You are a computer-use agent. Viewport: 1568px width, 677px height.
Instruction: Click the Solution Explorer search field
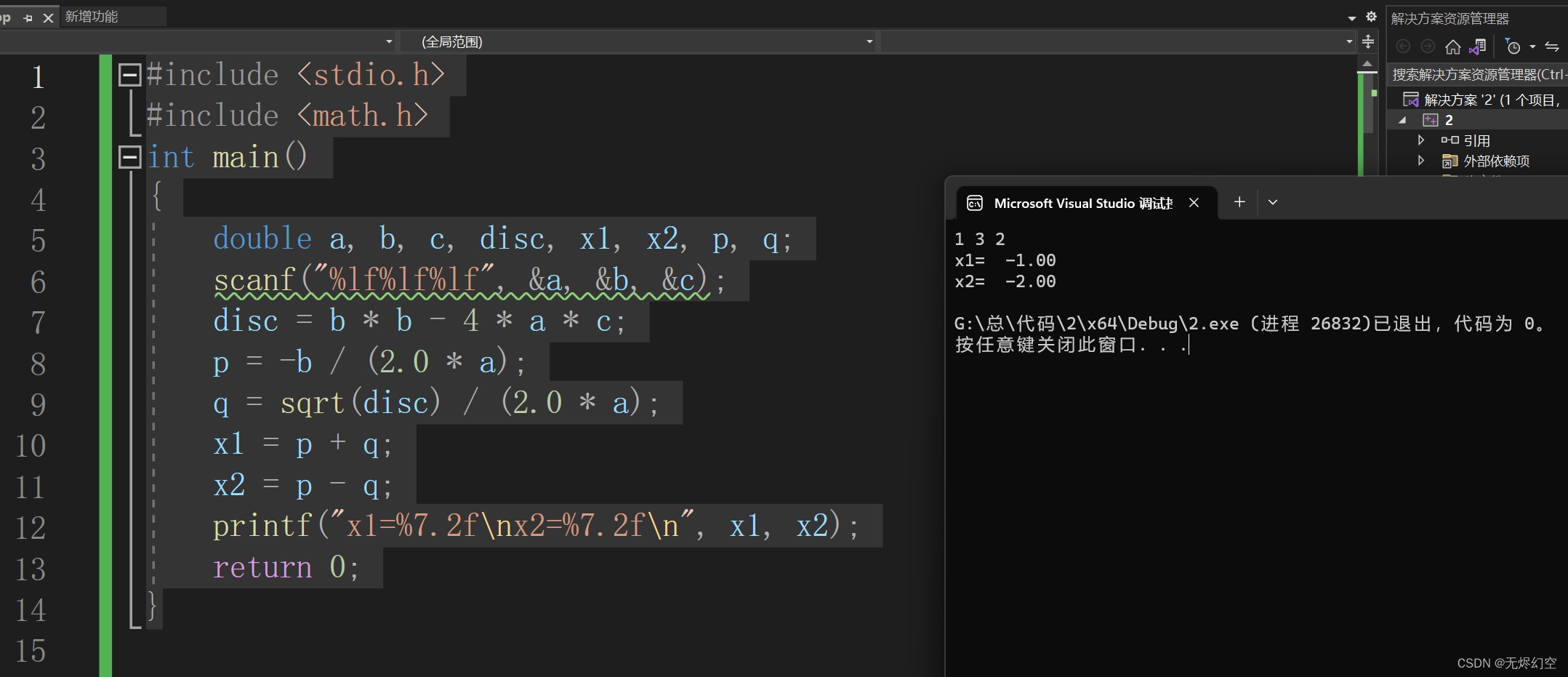[x=1477, y=74]
